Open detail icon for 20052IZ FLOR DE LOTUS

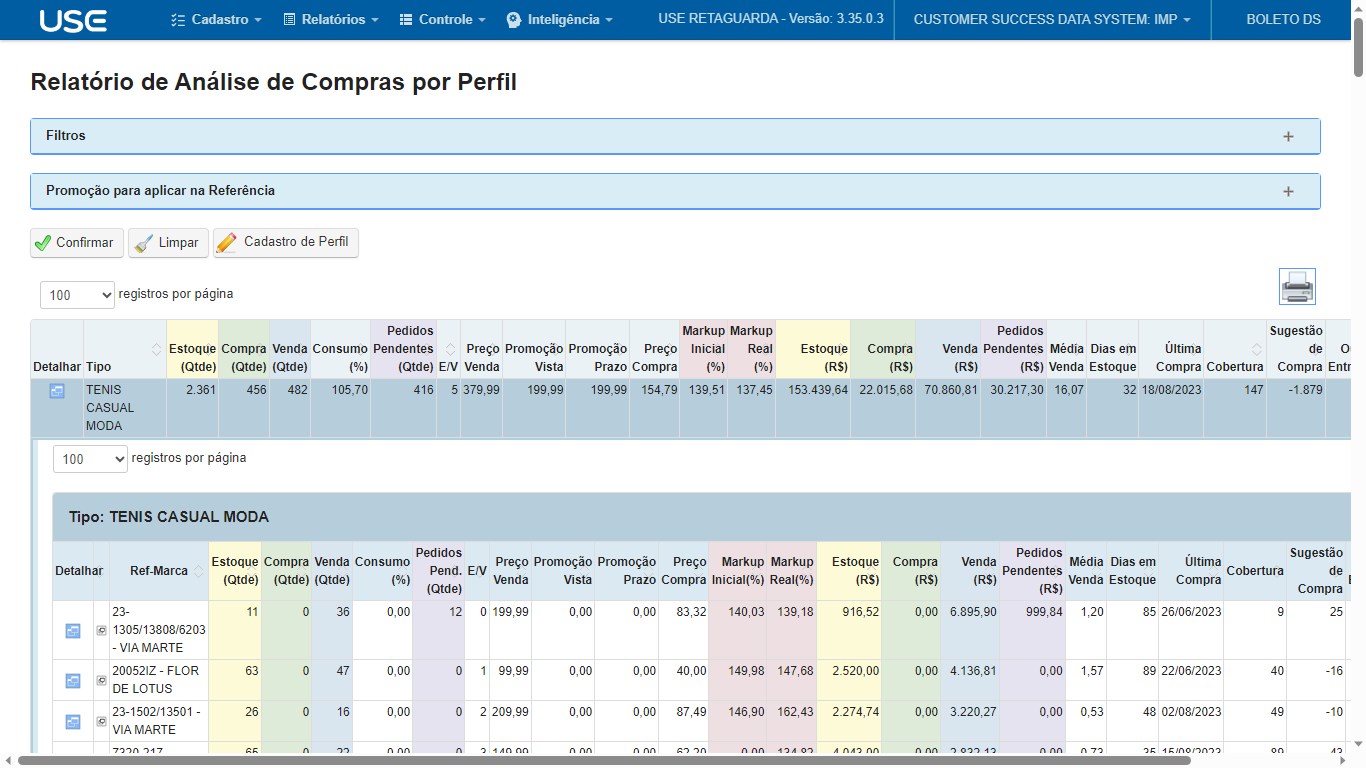point(73,680)
